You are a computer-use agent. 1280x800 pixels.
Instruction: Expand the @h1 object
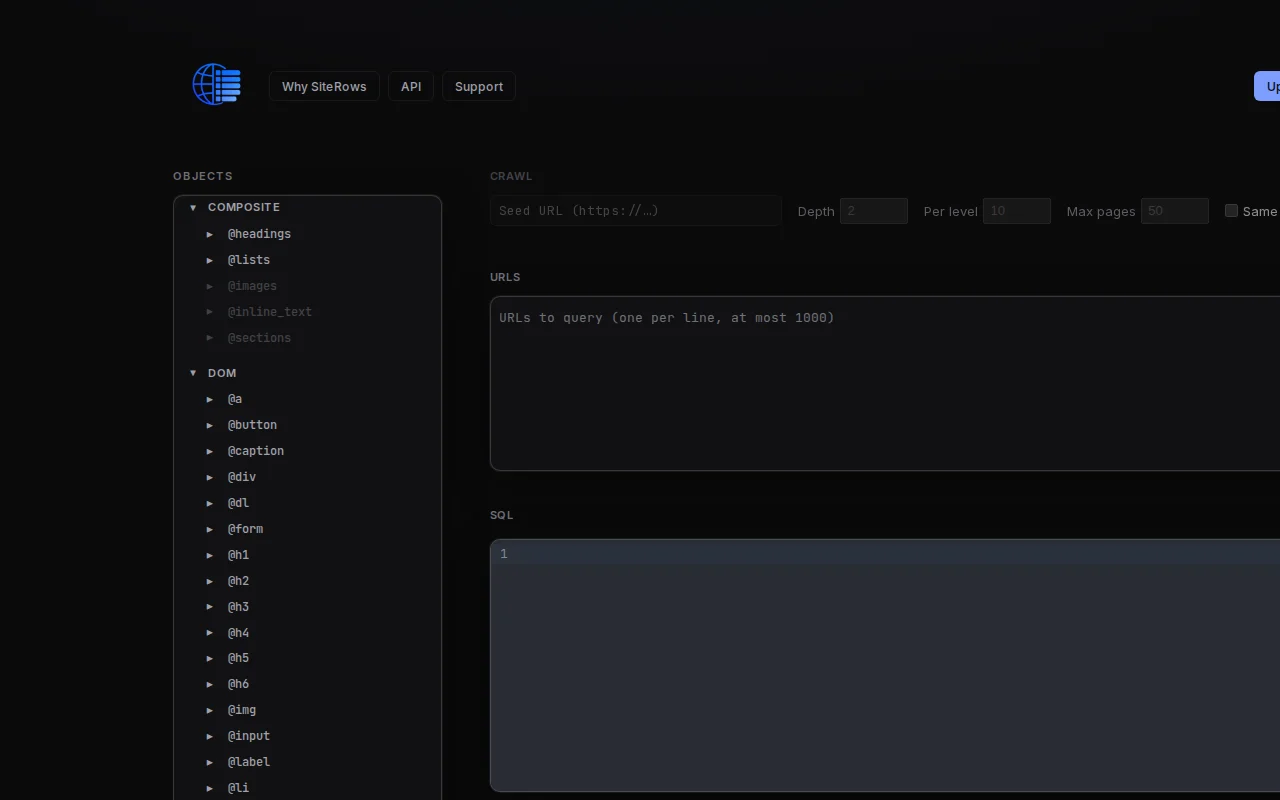coord(210,555)
